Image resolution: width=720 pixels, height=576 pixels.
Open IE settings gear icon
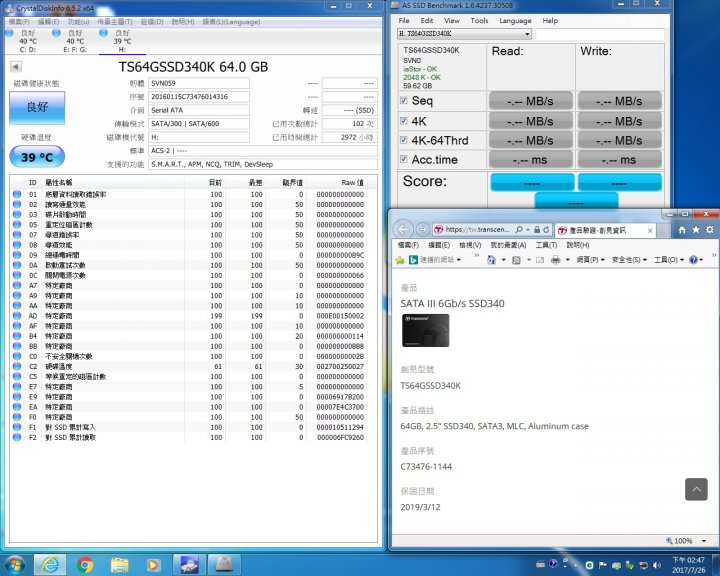[x=710, y=230]
